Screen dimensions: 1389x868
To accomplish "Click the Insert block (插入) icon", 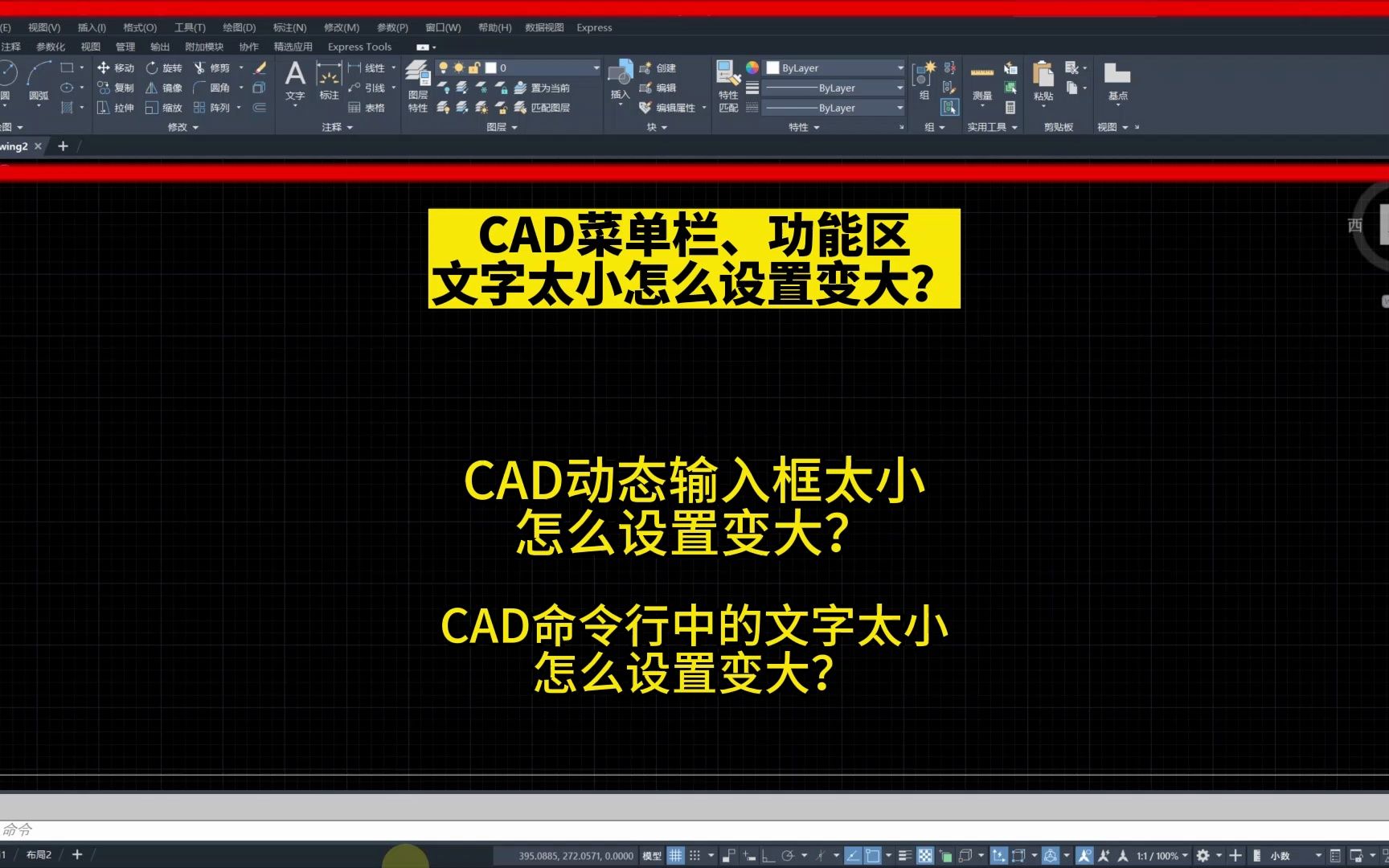I will coord(620,74).
